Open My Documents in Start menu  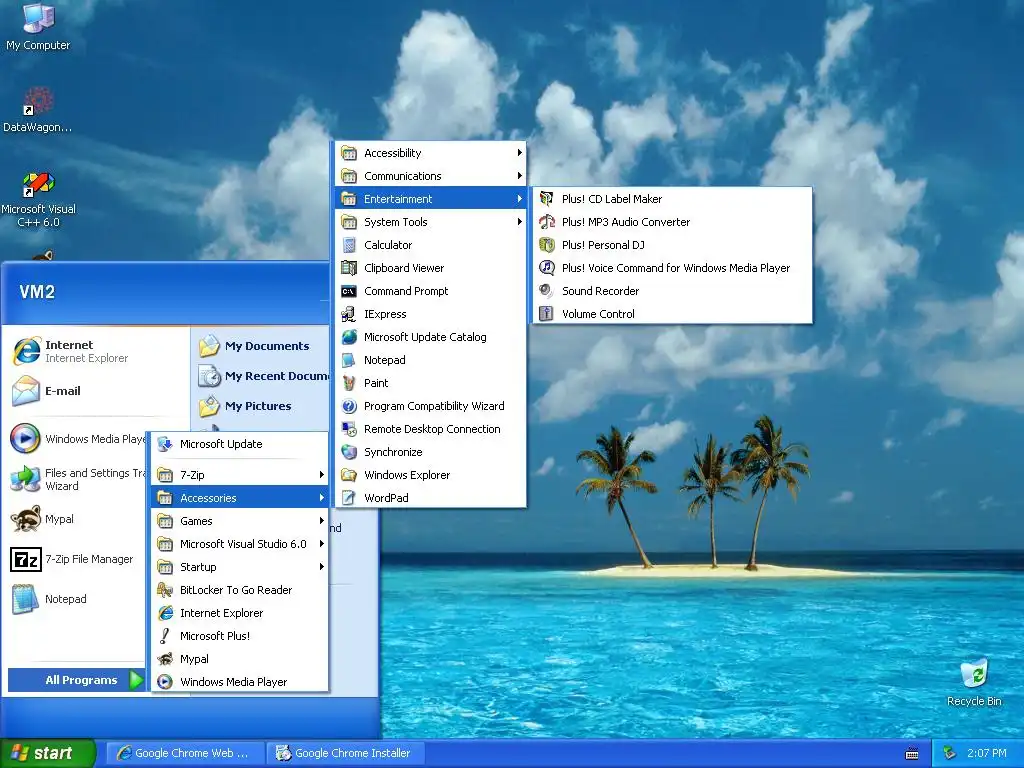click(x=262, y=346)
